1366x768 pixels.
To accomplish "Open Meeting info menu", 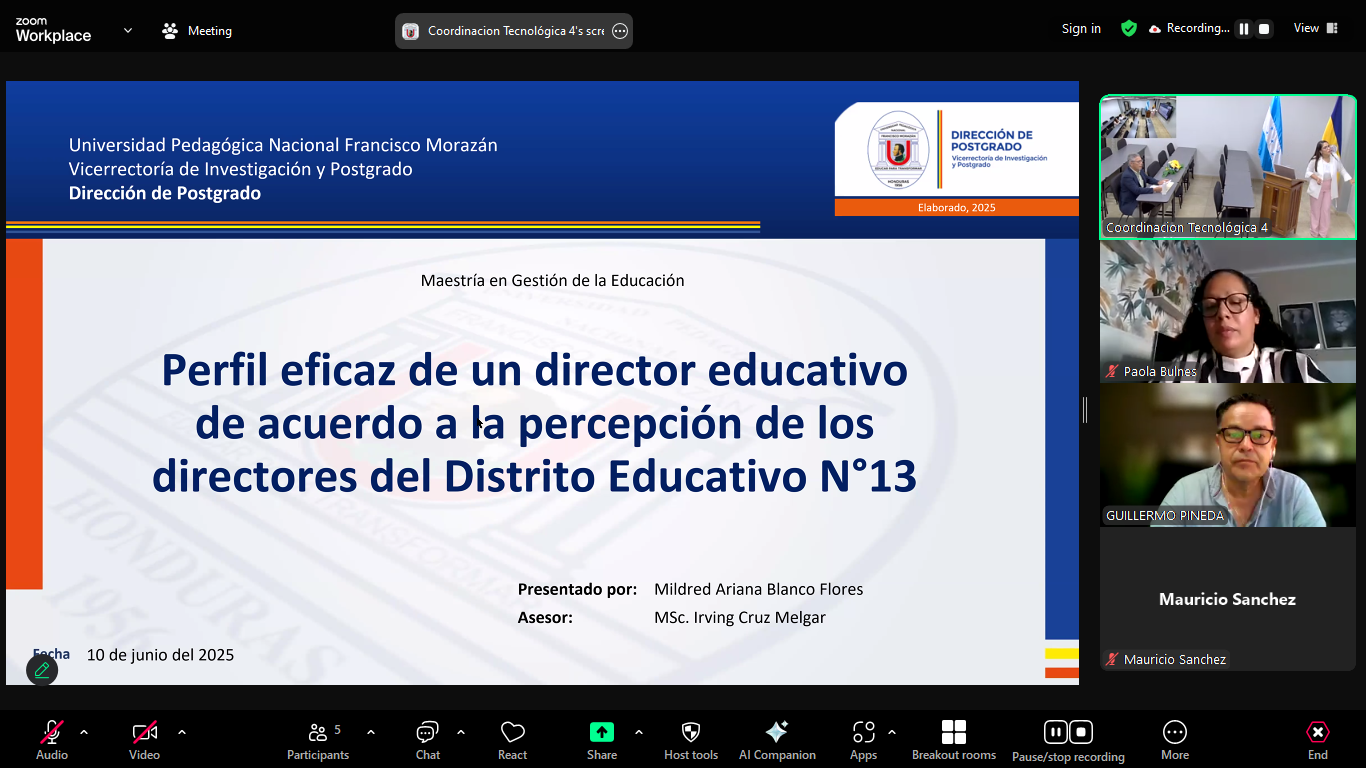I will coord(197,31).
